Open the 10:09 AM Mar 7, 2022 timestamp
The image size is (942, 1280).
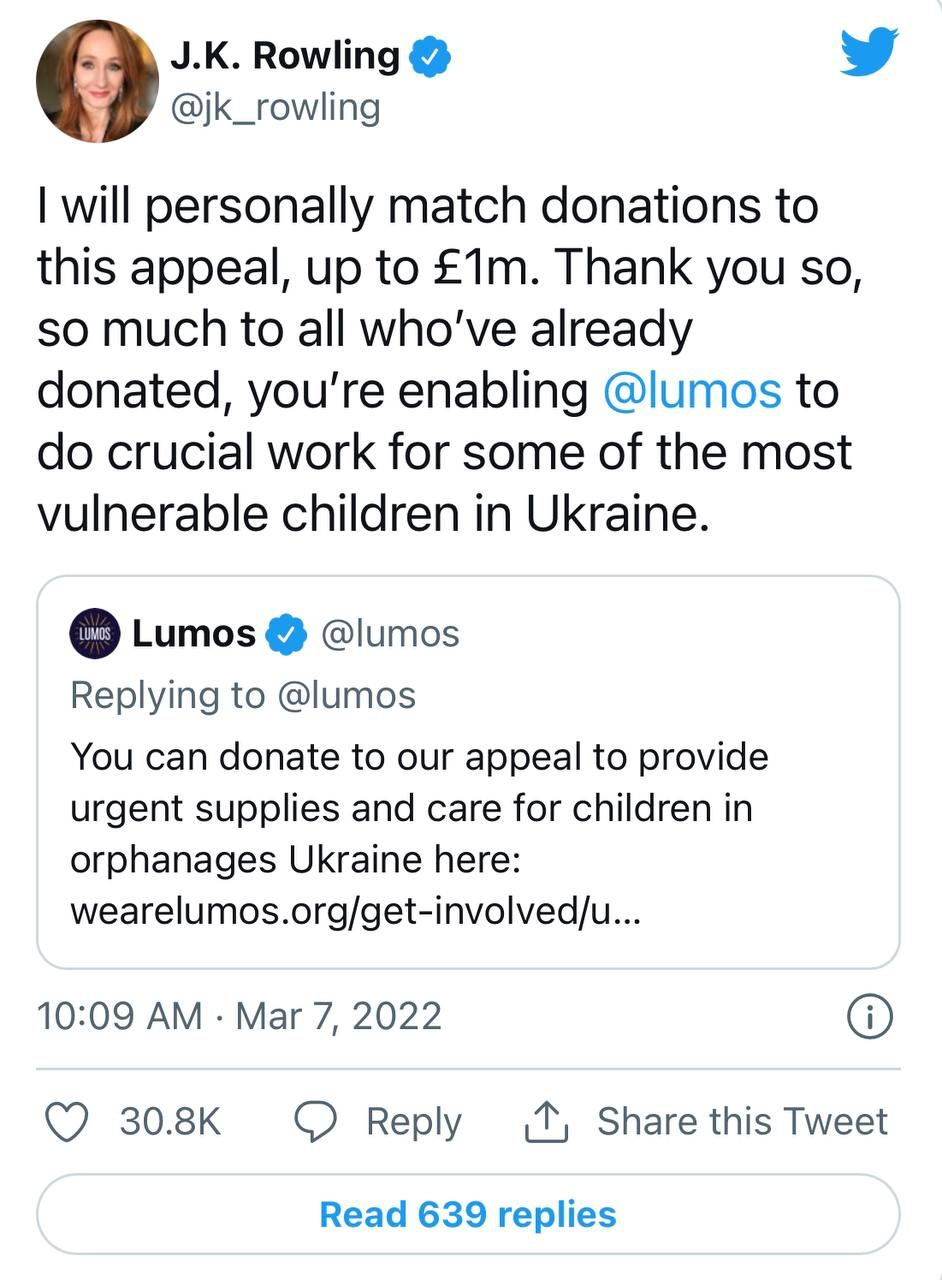[x=239, y=1016]
